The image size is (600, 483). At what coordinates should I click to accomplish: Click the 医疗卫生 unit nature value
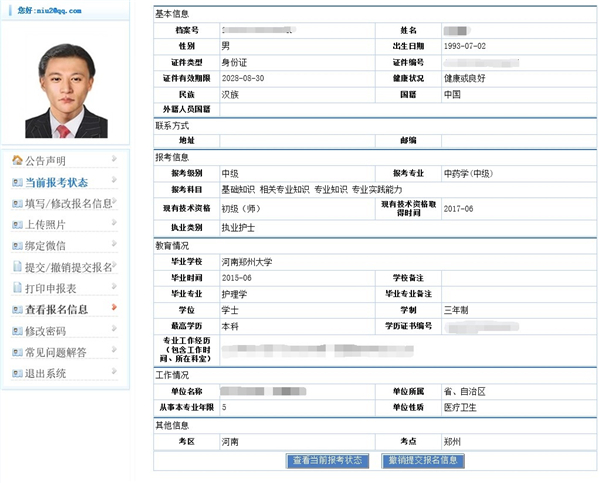460,408
